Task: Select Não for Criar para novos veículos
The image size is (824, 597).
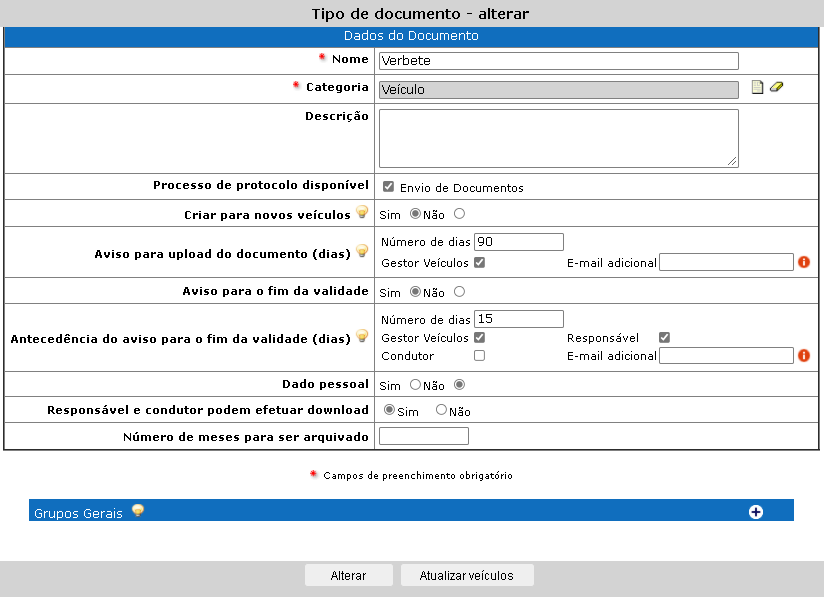Action: [459, 214]
